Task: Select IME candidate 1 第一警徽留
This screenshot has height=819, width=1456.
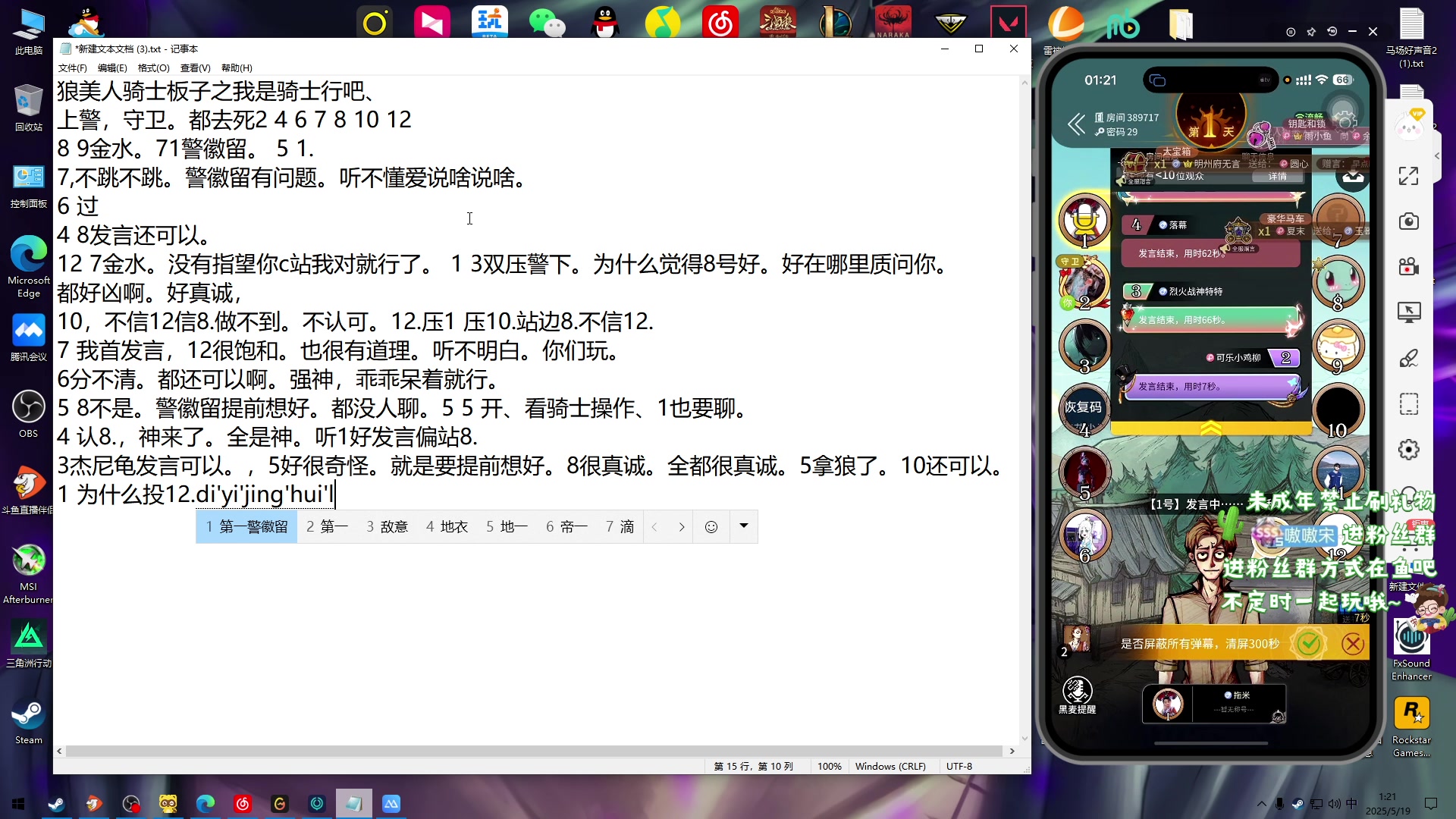Action: 247,527
